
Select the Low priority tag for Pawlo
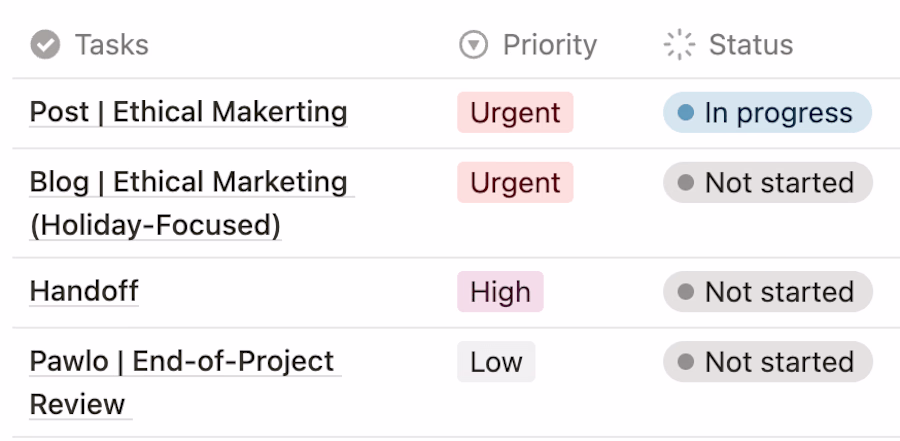coord(496,362)
